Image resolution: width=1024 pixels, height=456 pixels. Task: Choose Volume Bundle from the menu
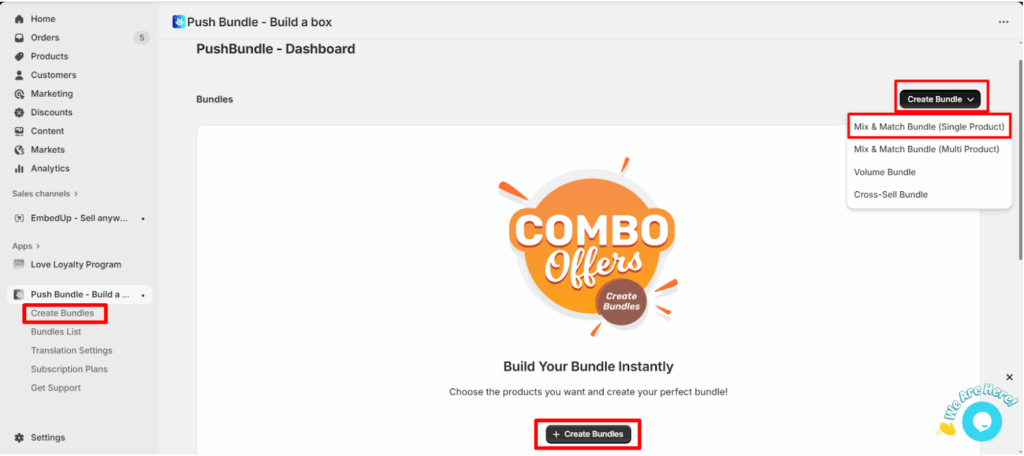884,172
